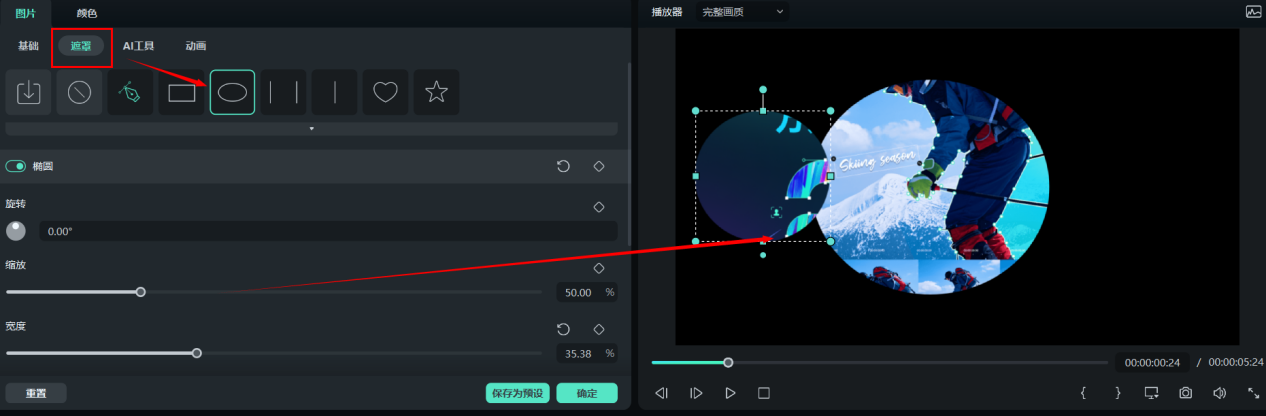Click 保存为预设 button
The image size is (1266, 416).
pyautogui.click(x=517, y=393)
